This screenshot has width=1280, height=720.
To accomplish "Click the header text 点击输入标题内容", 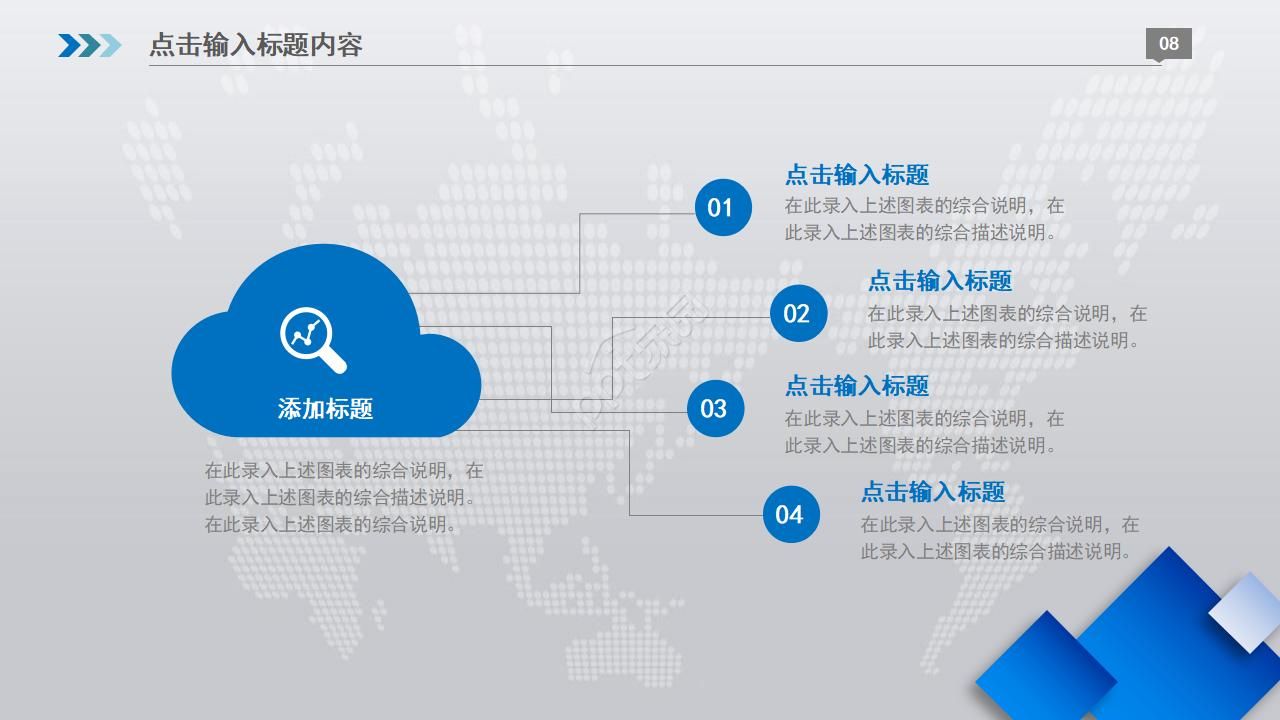I will click(255, 45).
